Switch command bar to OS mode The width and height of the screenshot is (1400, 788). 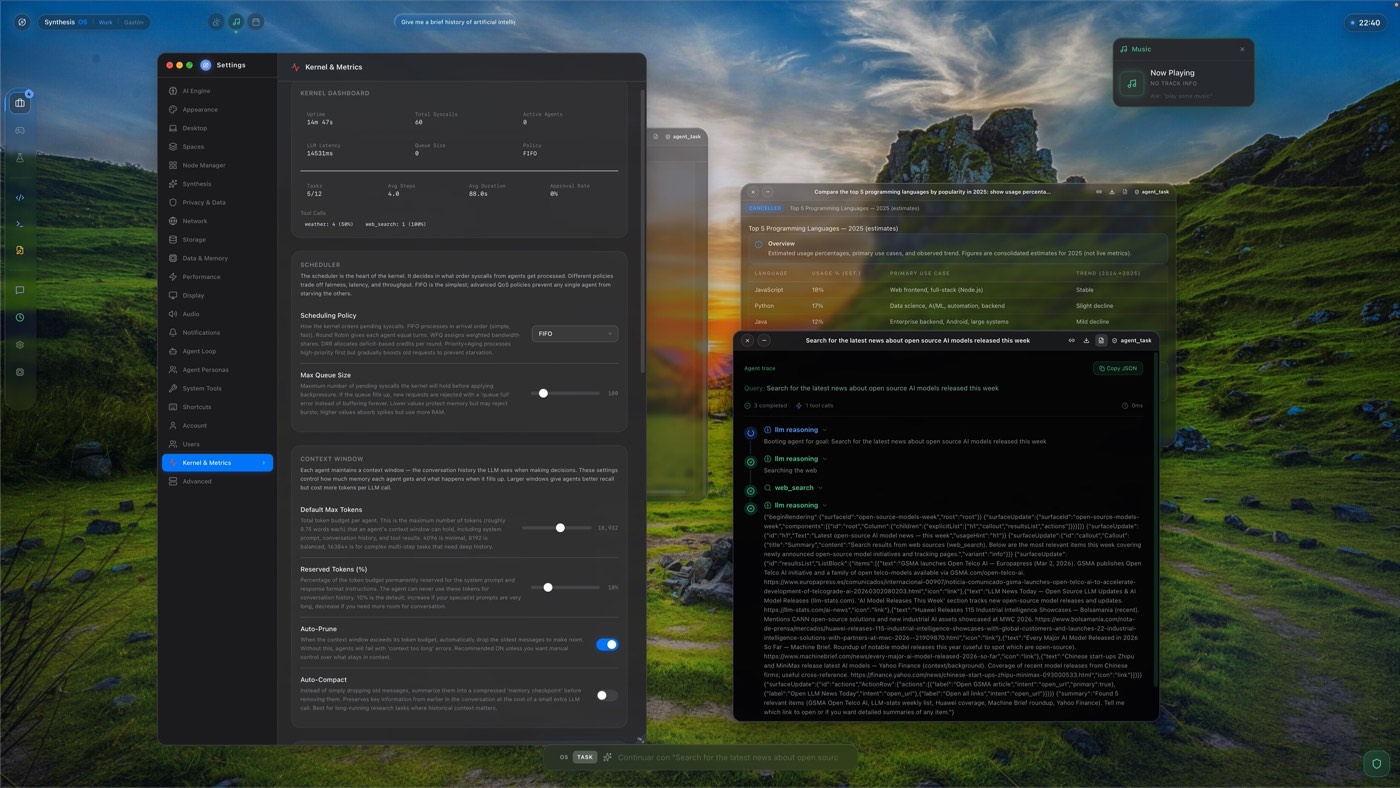(x=564, y=757)
